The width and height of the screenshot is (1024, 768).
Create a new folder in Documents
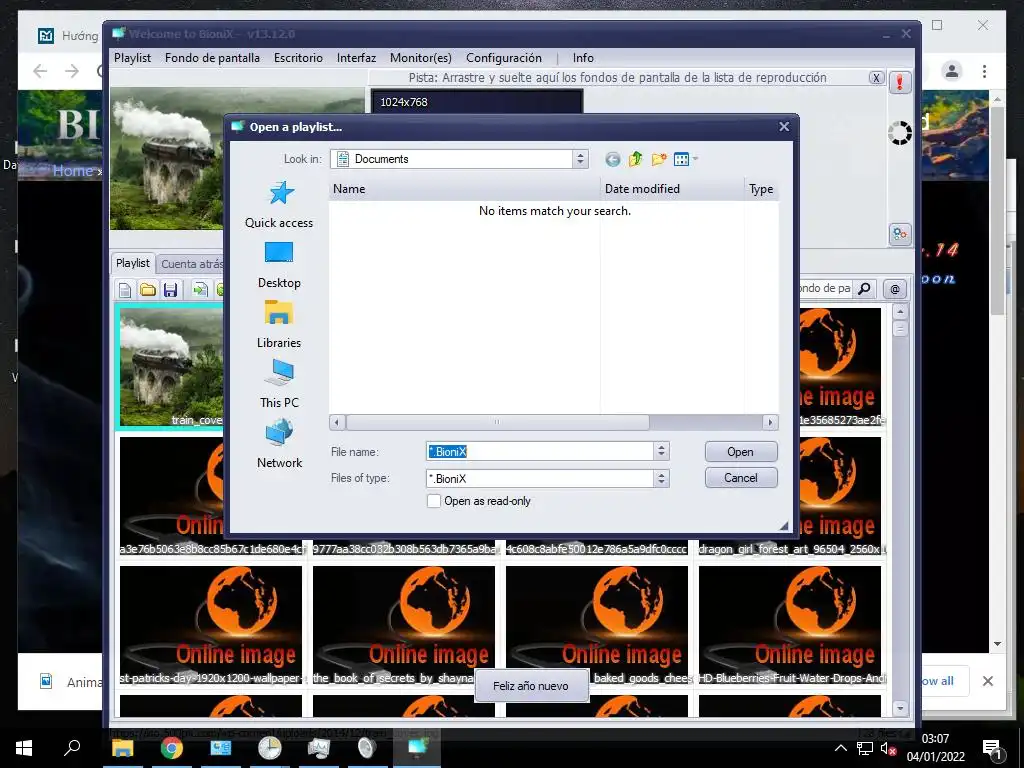[x=658, y=159]
